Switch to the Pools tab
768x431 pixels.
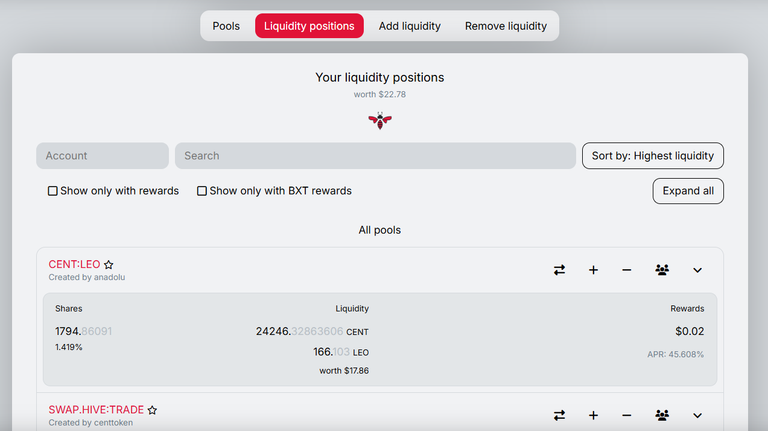click(226, 26)
